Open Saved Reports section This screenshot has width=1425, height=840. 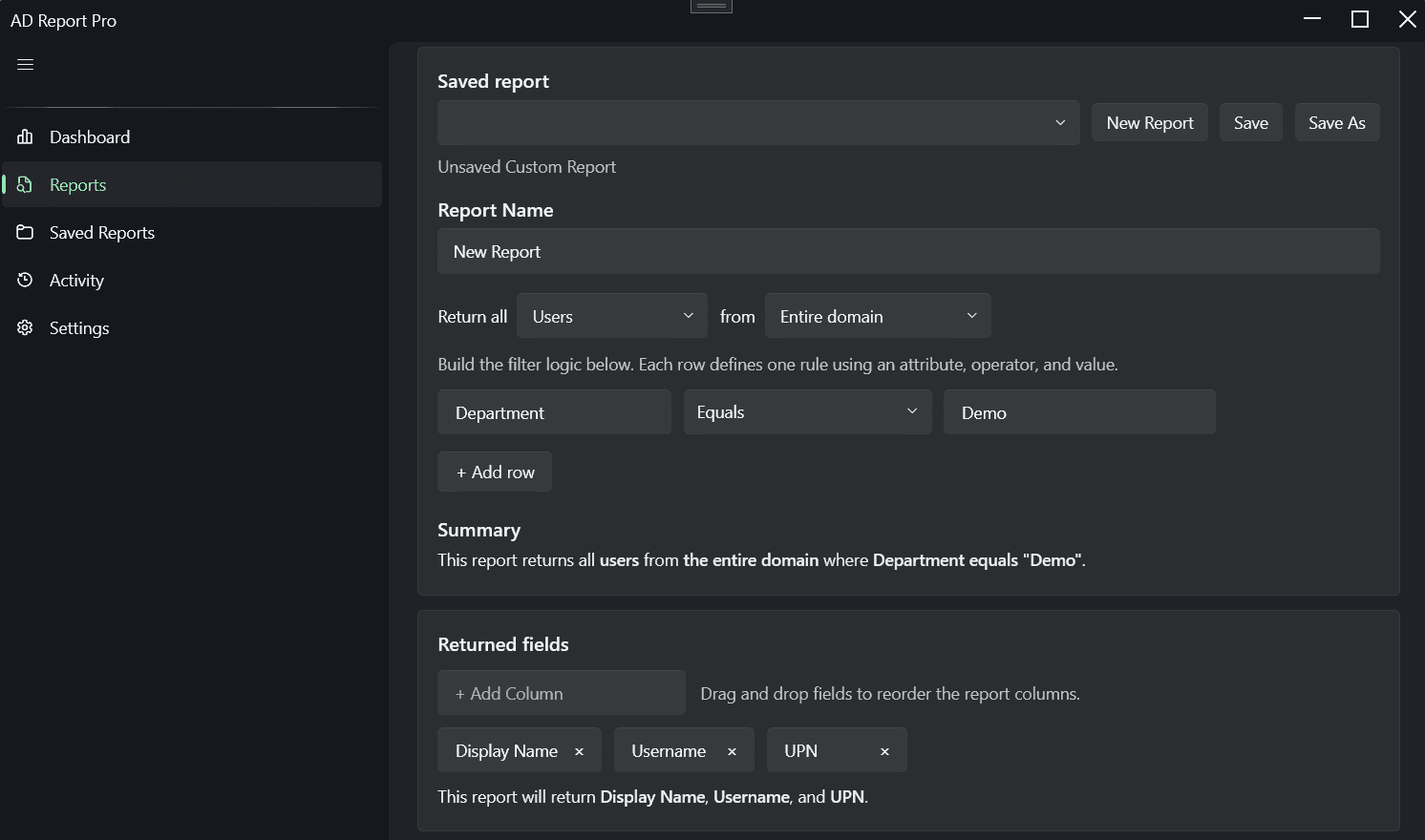coord(192,232)
